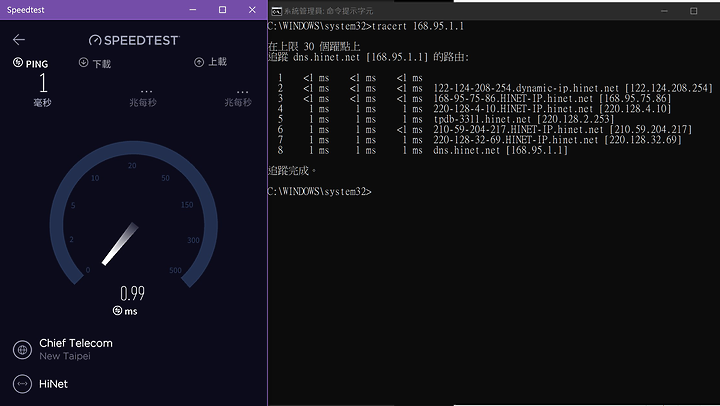Select the Chief Telecom server name
This screenshot has height=406, width=720.
pos(76,343)
